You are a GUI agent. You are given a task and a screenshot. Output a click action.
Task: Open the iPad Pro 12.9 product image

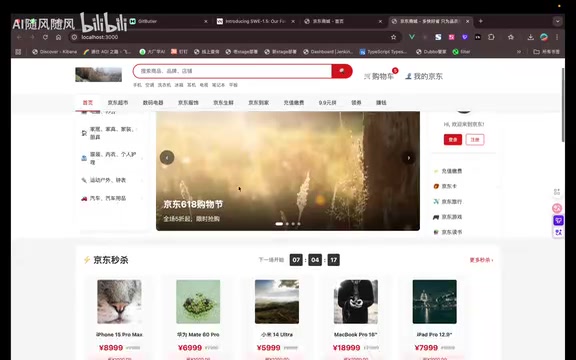[435, 302]
